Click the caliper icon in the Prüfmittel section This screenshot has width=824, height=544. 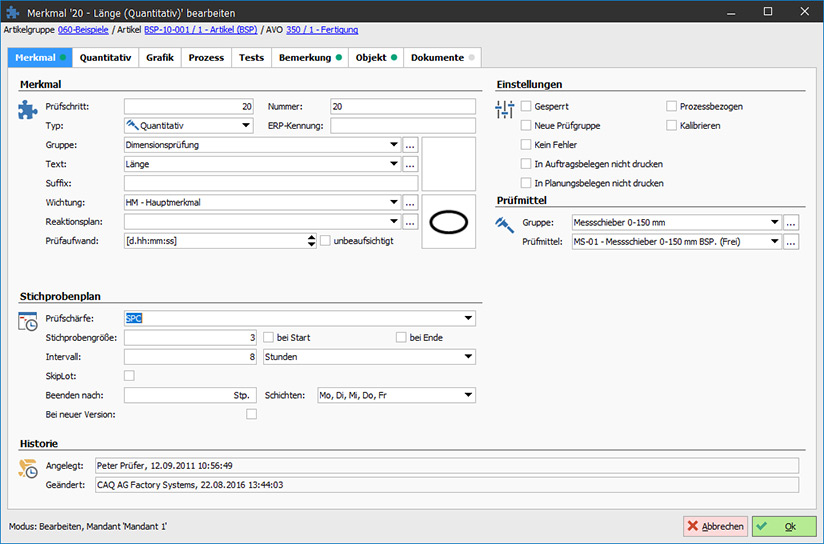504,225
